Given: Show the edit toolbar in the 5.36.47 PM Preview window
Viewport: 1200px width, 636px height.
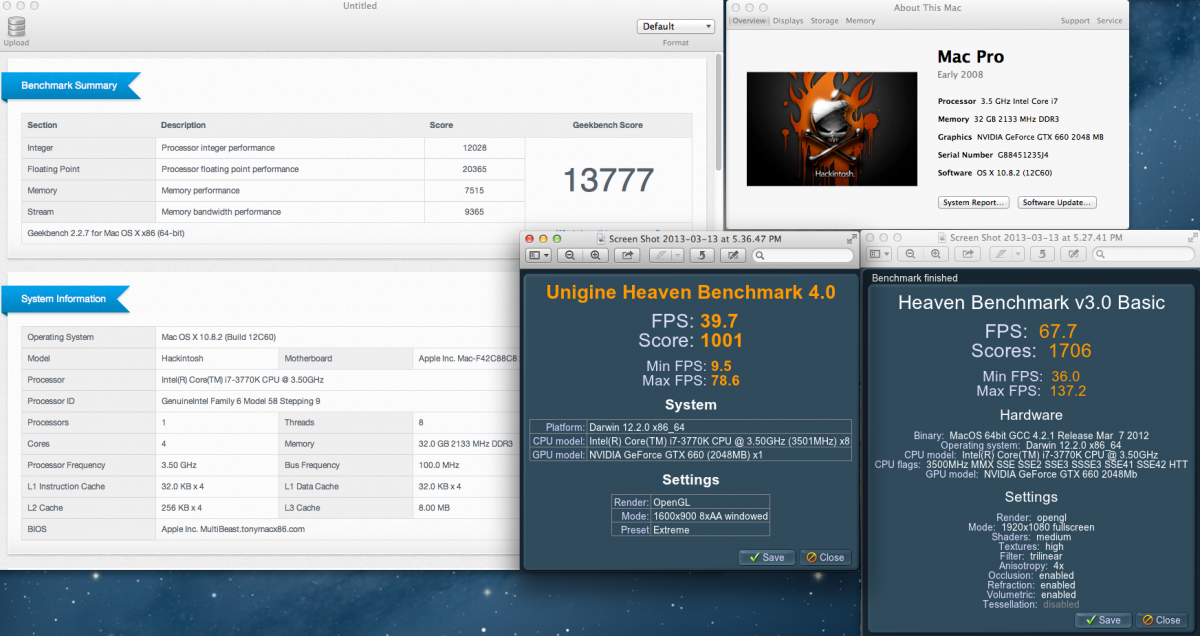Looking at the screenshot, I should (734, 255).
